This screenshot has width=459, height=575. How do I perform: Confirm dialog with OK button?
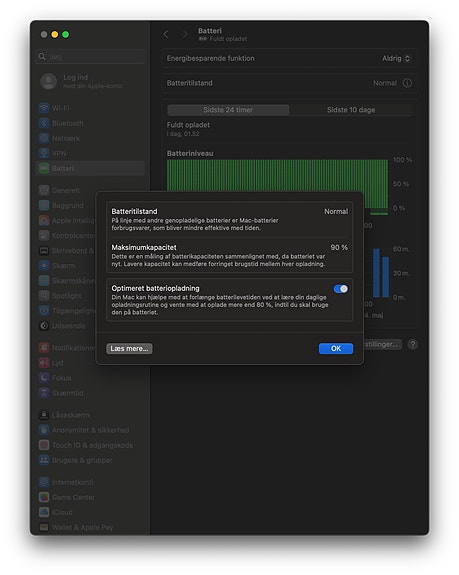pos(336,348)
